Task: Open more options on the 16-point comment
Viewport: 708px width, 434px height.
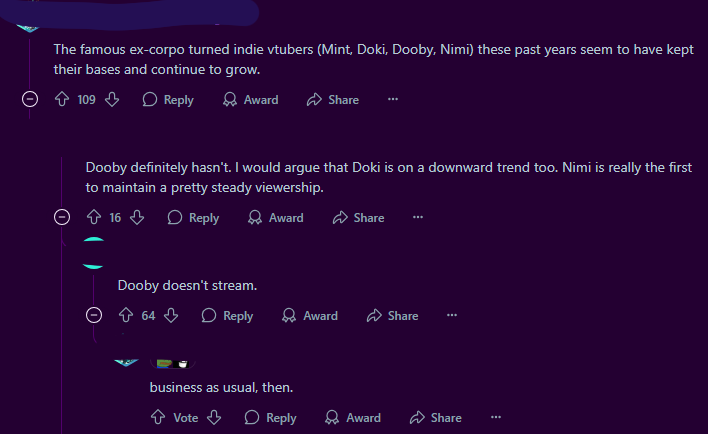Action: pos(418,218)
